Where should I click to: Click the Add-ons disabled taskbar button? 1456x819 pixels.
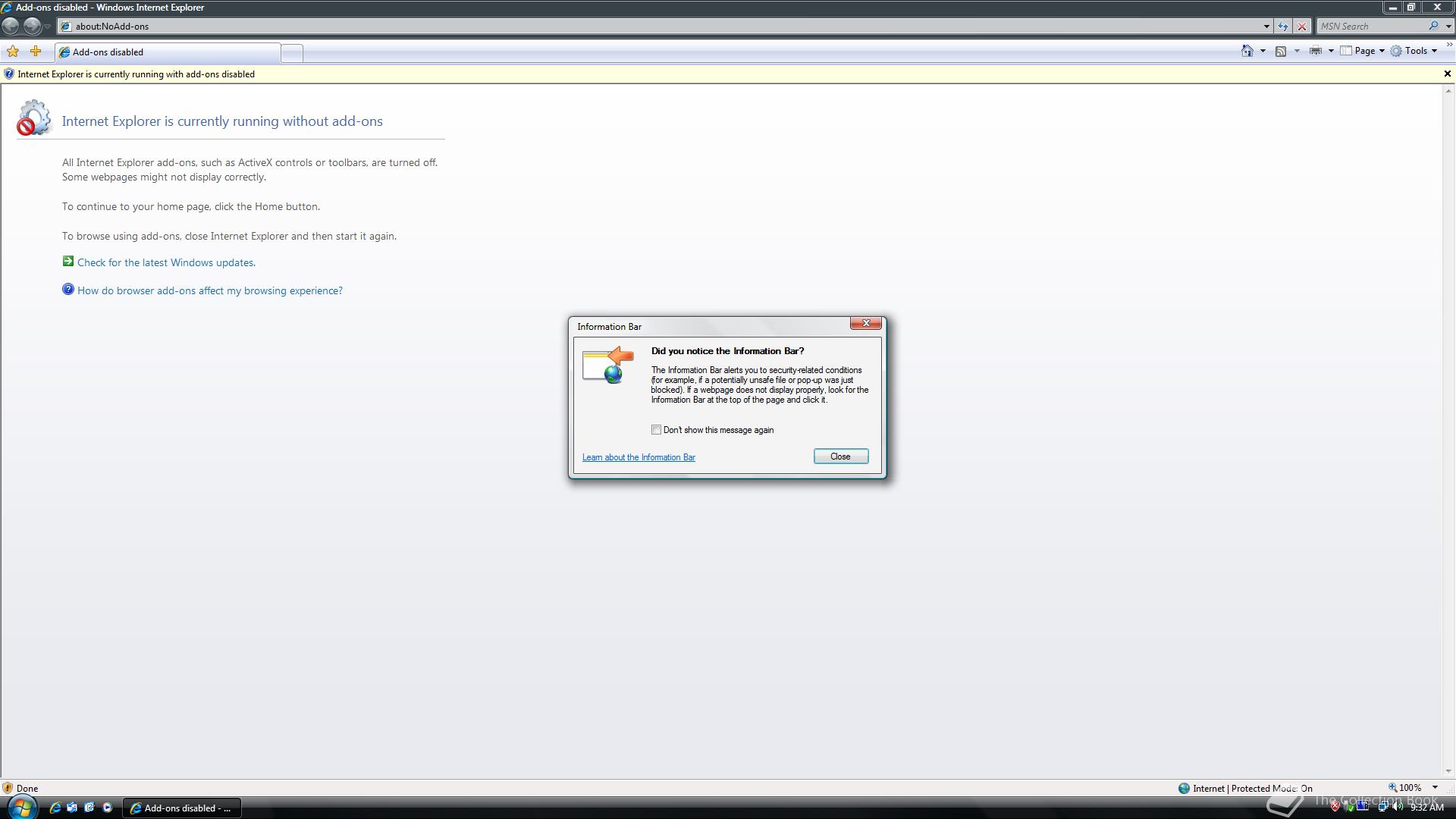coord(182,808)
